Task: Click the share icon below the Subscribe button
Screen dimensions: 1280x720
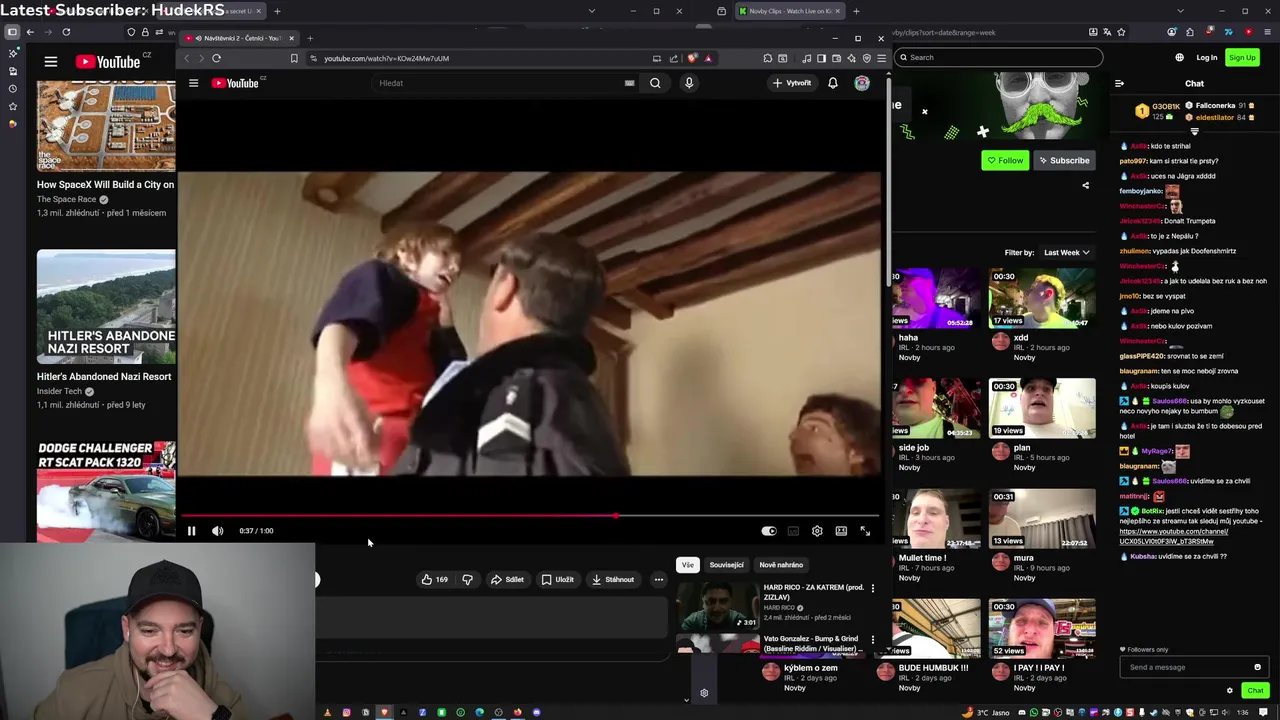Action: [x=1085, y=185]
